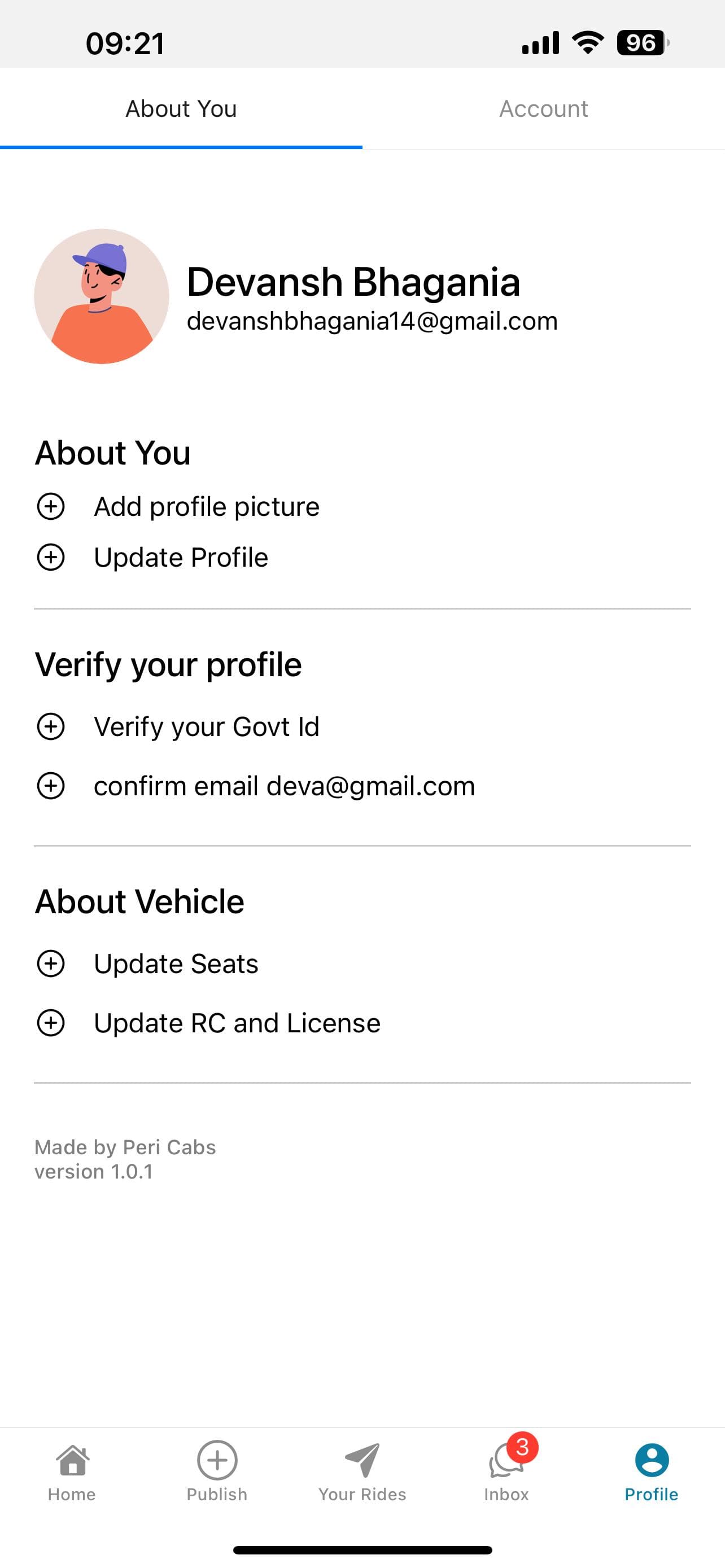
Task: Tap the Home icon in bottom bar
Action: [x=72, y=1460]
